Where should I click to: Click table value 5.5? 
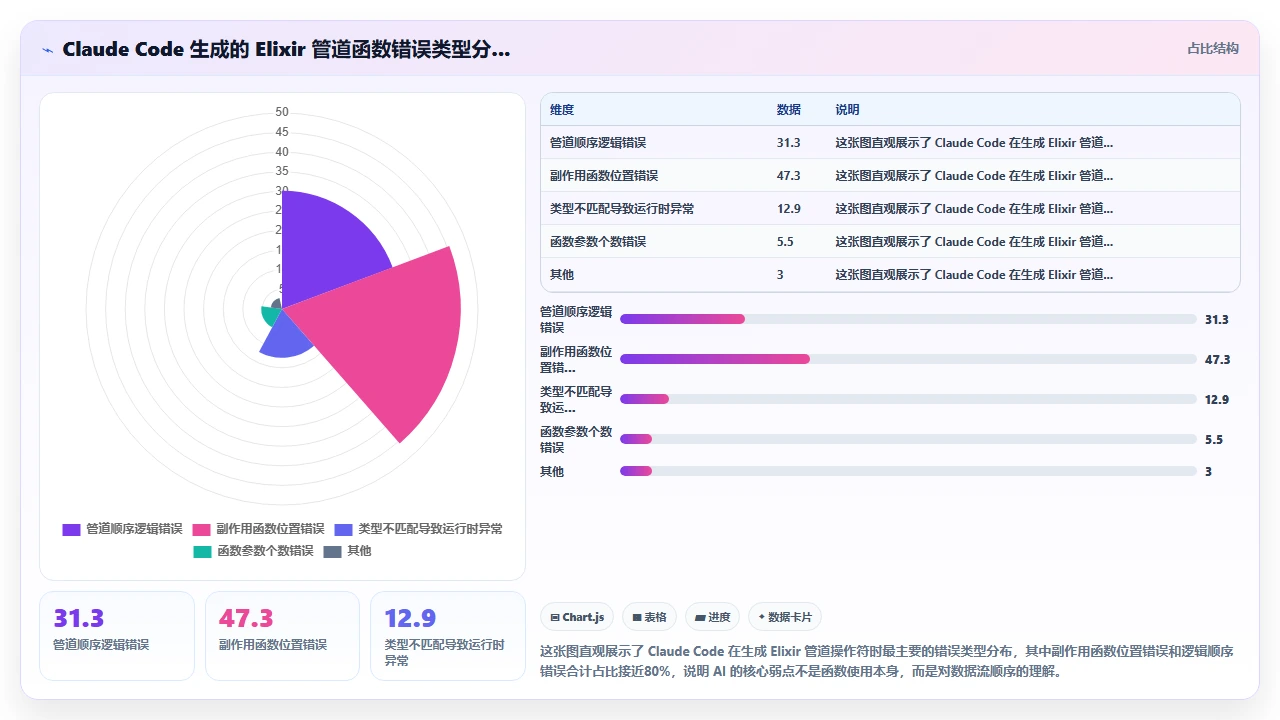(785, 242)
